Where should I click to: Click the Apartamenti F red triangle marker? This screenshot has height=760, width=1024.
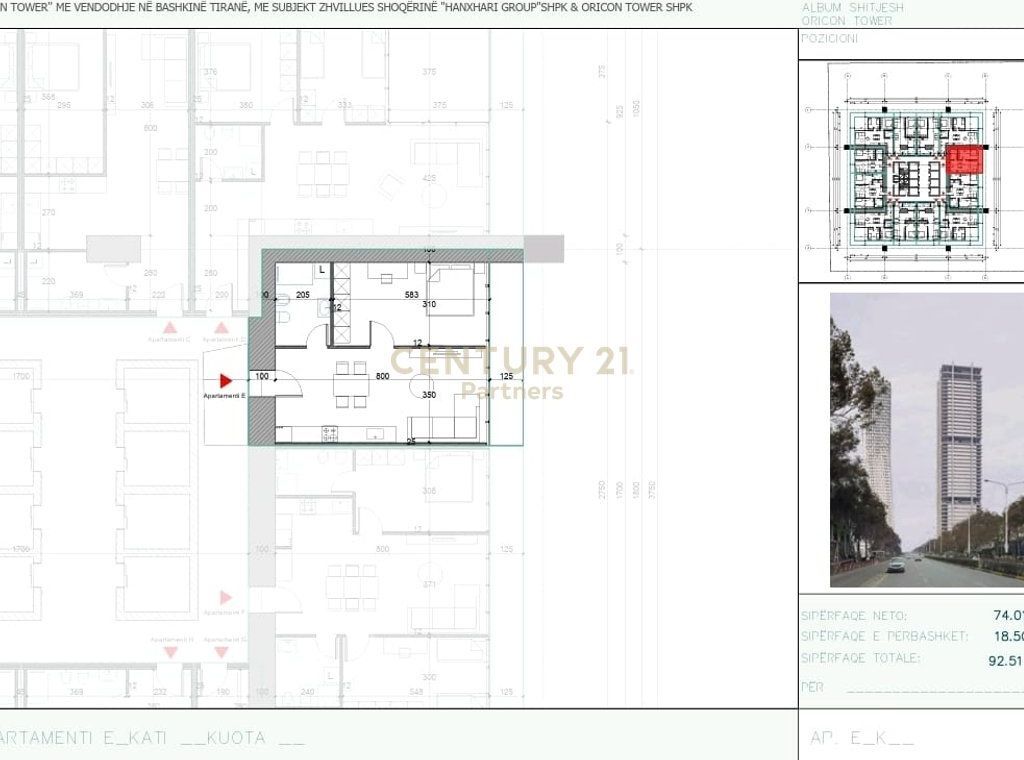(x=225, y=597)
